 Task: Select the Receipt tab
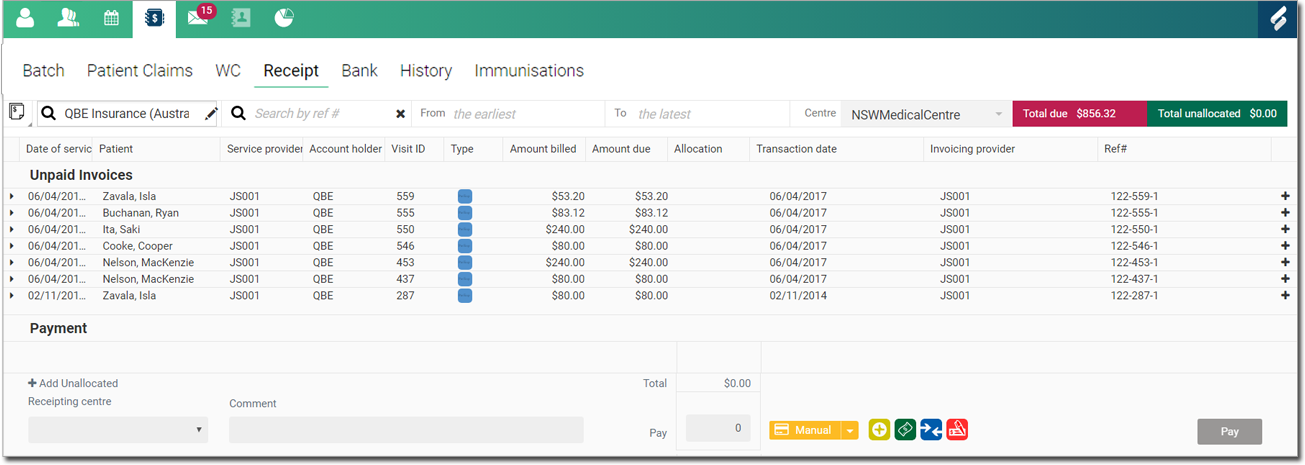click(x=291, y=71)
